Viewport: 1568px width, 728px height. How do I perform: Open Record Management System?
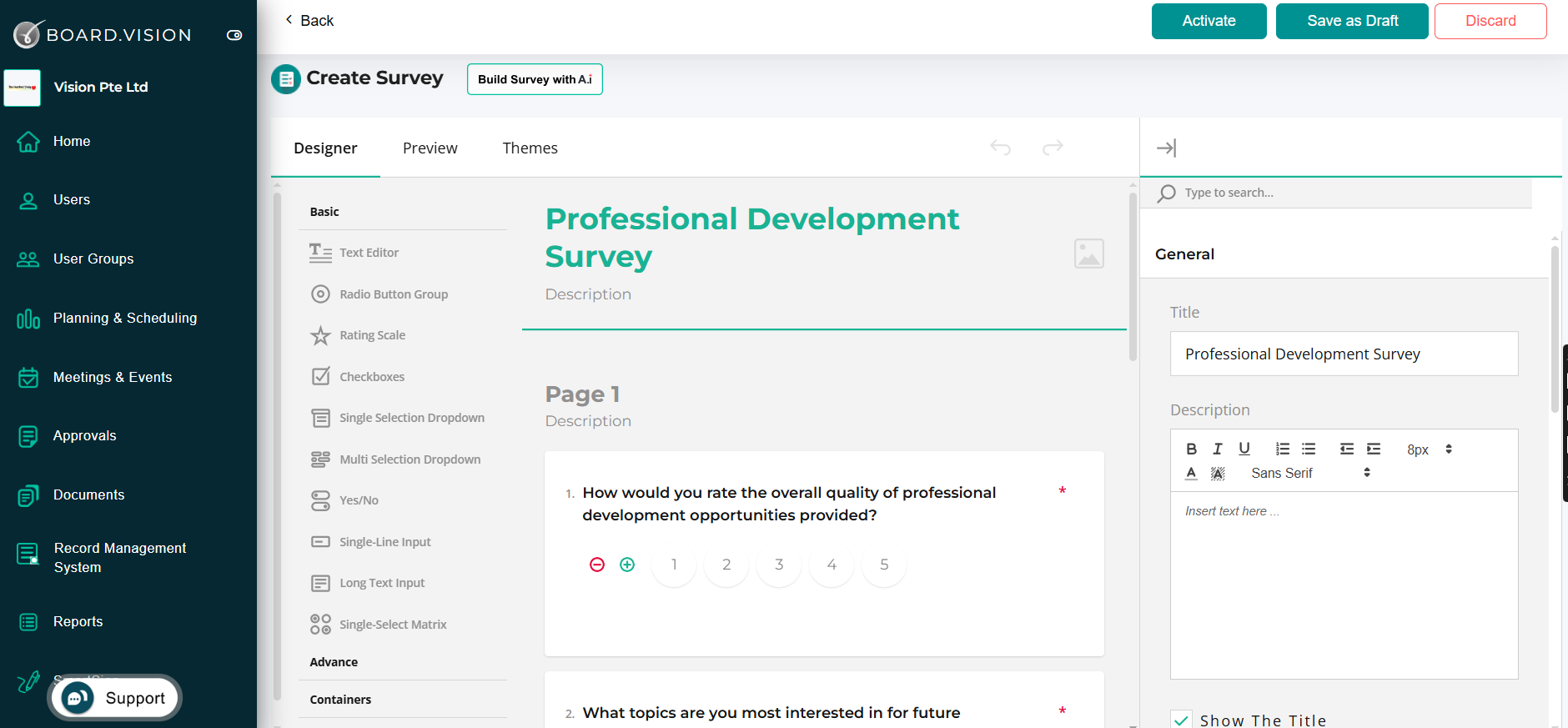click(x=120, y=557)
